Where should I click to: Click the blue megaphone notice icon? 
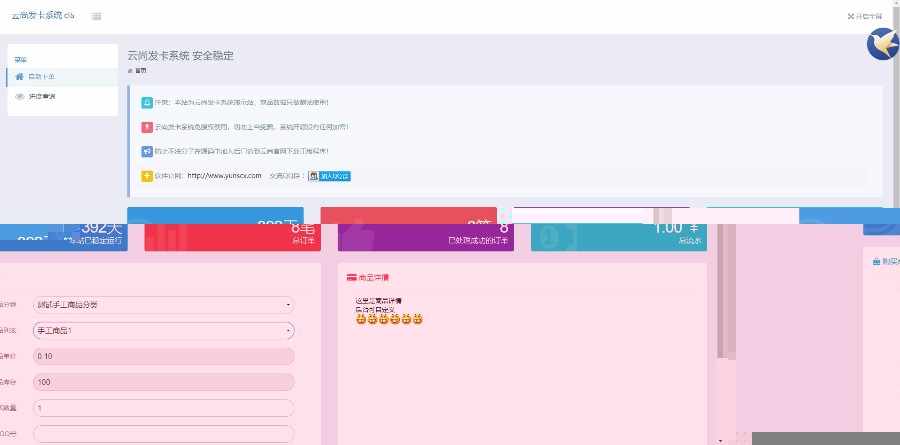click(x=147, y=151)
